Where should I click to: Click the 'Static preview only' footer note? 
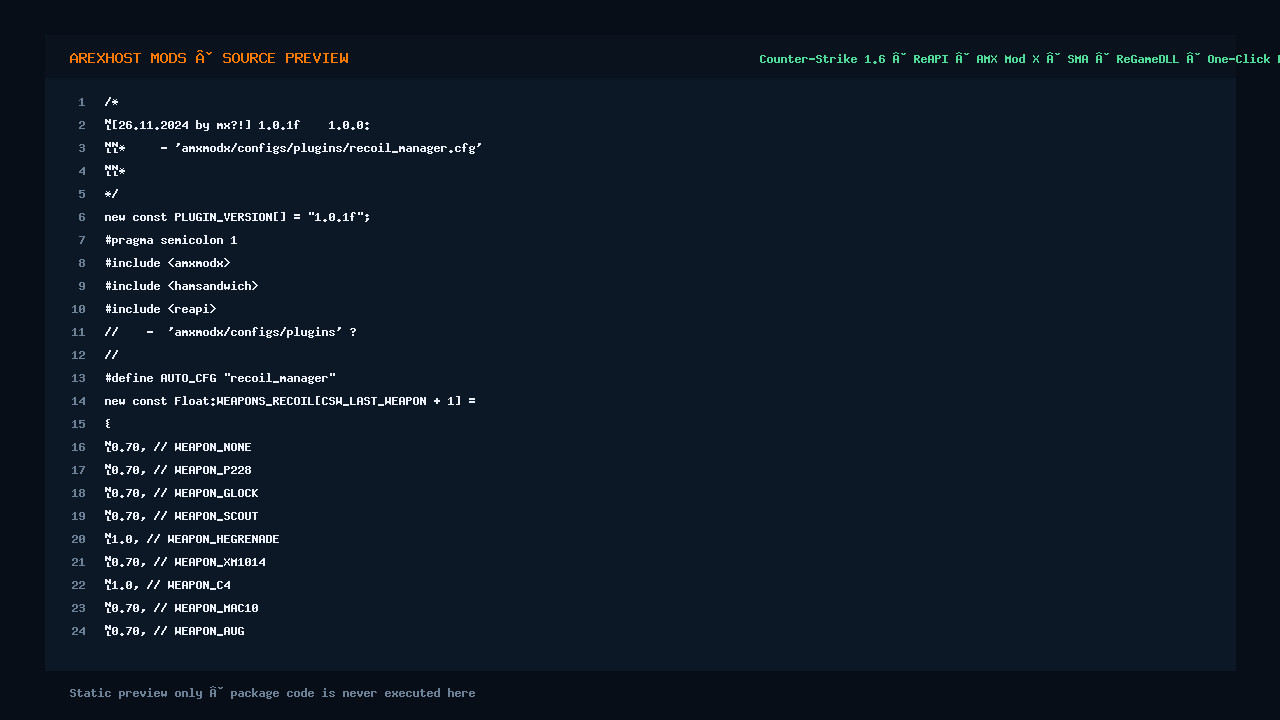pyautogui.click(x=272, y=693)
